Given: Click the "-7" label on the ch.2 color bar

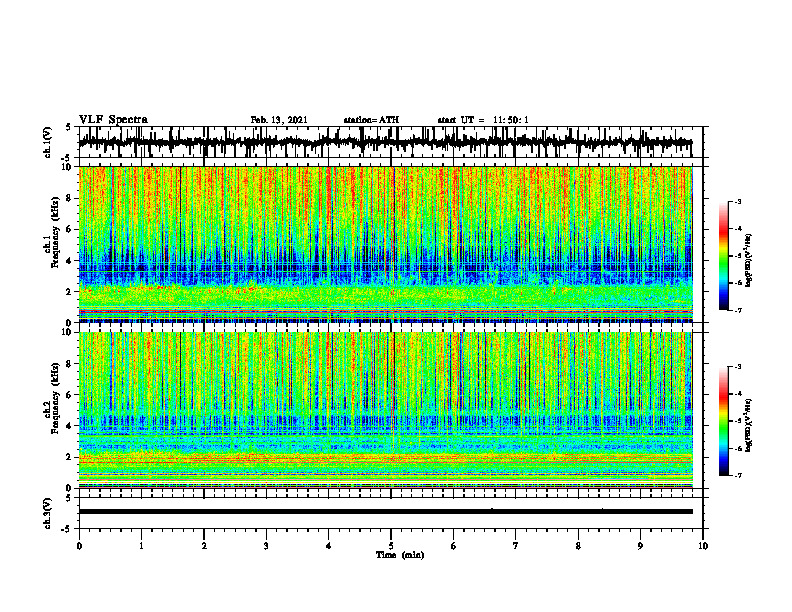Looking at the screenshot, I should tap(738, 475).
